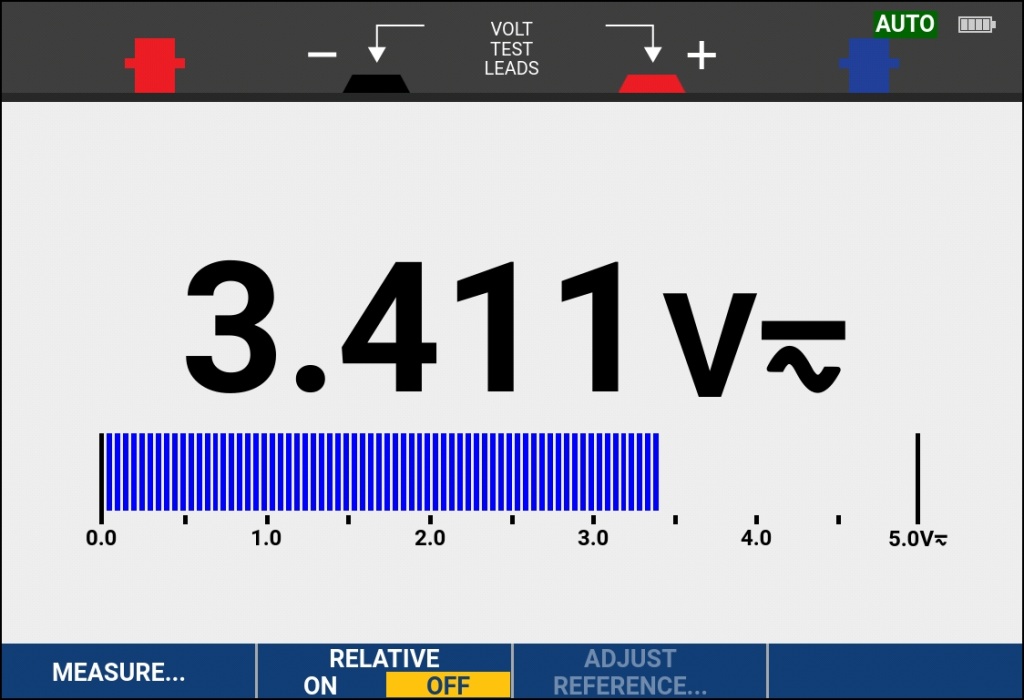Click the red positive test lead icon

point(651,82)
